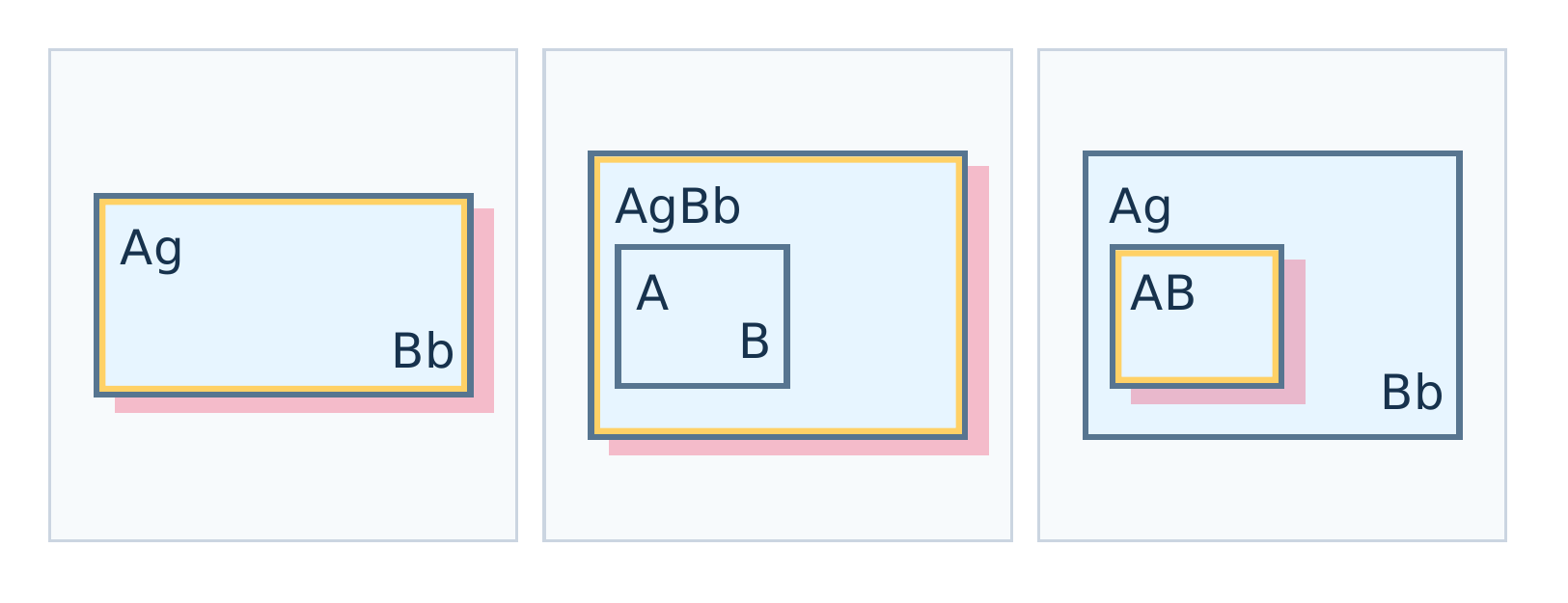Click the blank area of the left panel below the pink shadow

click(283, 476)
